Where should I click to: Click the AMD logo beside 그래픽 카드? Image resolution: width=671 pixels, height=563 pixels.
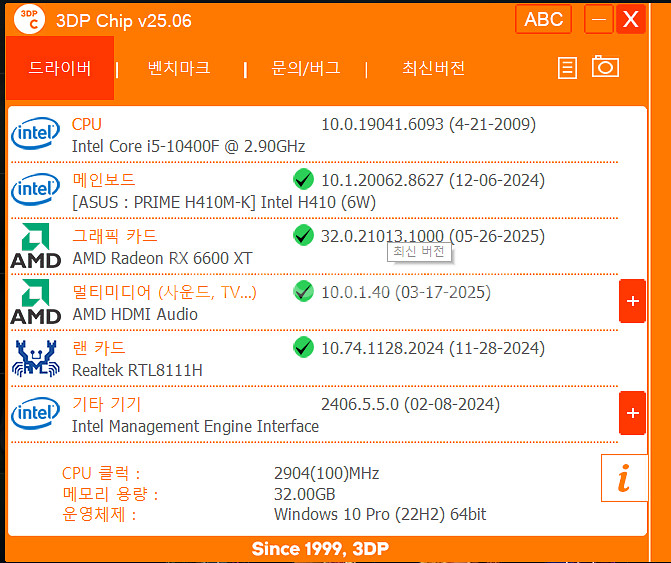click(x=36, y=246)
